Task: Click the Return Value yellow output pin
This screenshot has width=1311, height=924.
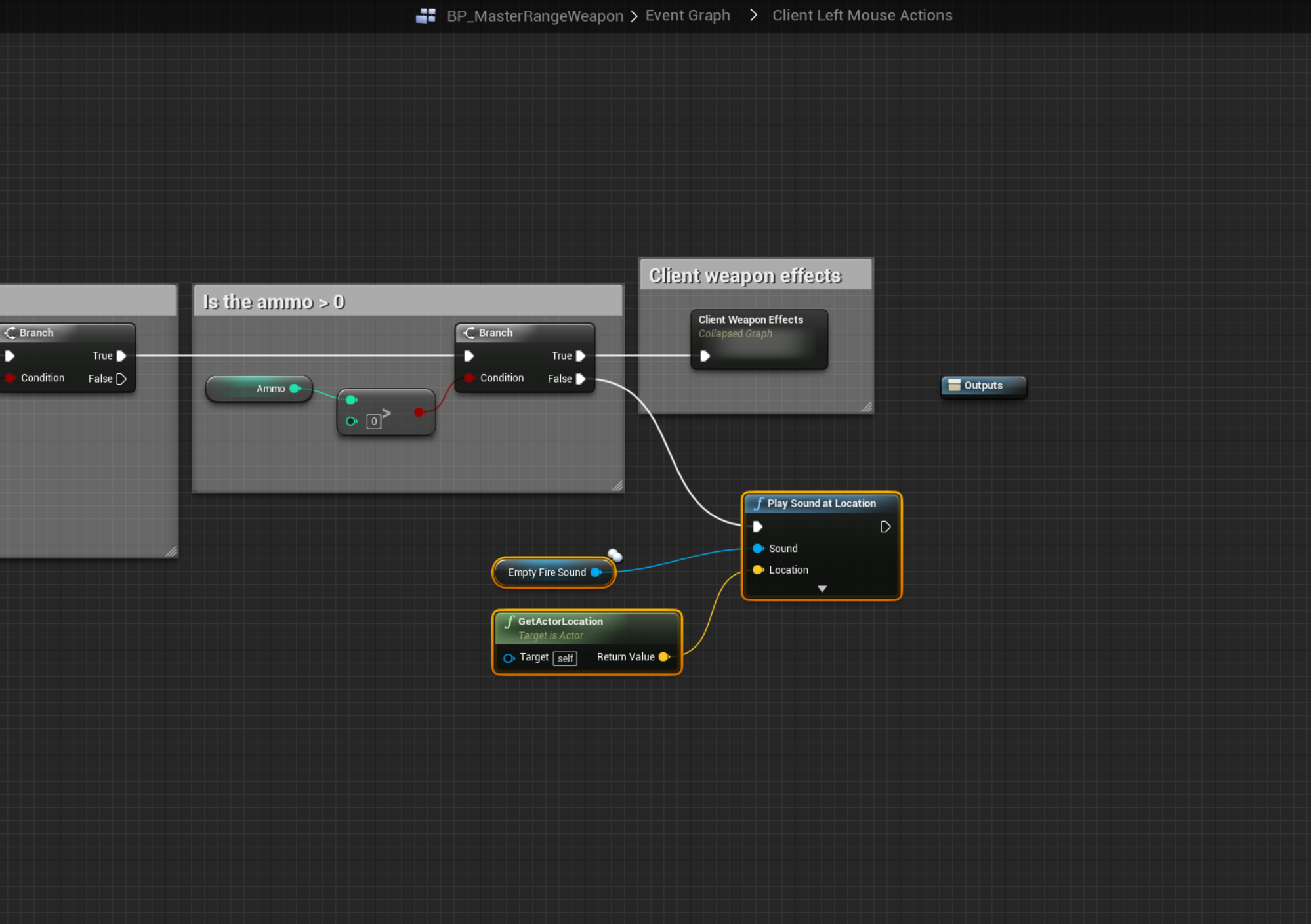Action: (x=663, y=657)
